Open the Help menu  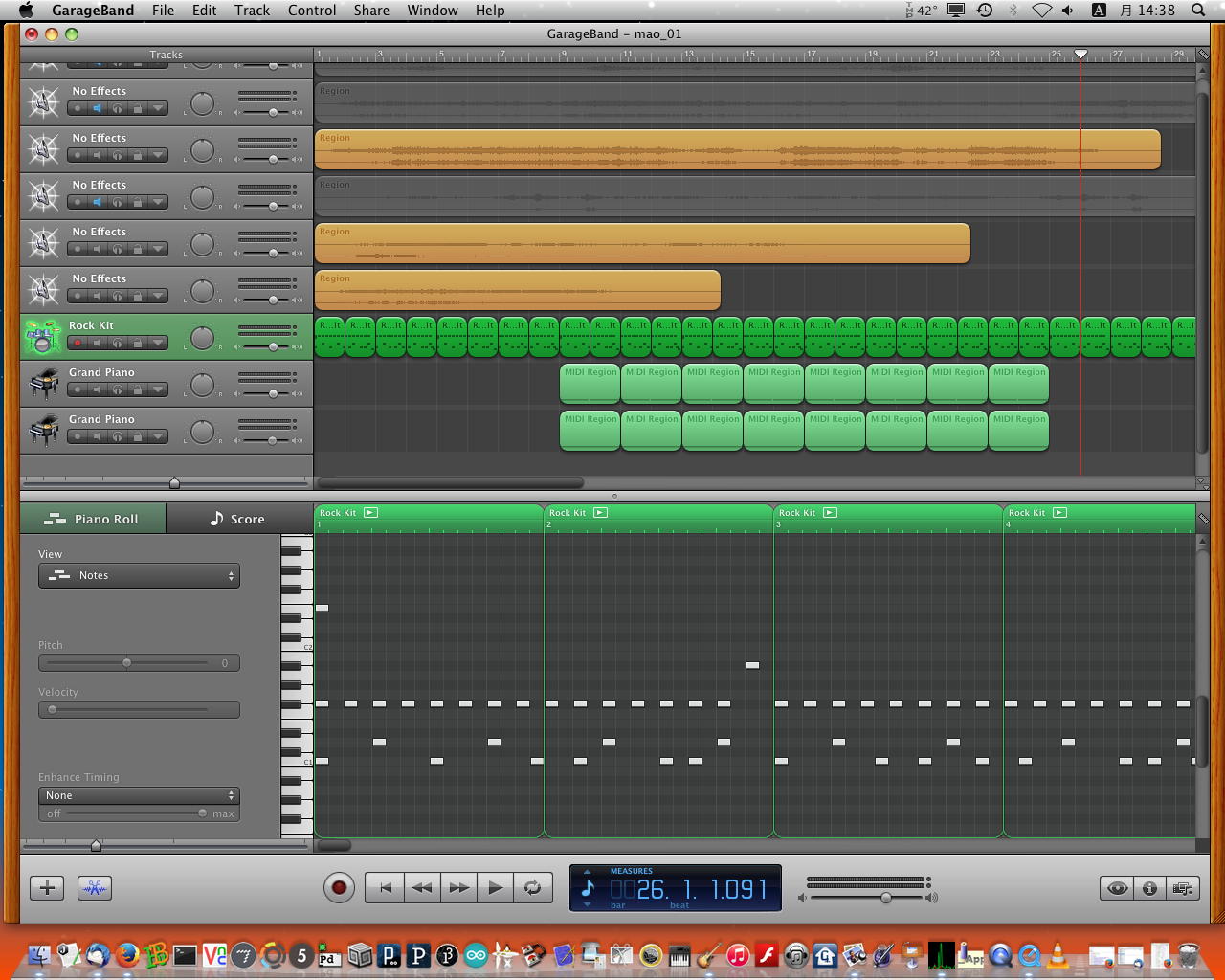click(x=490, y=11)
